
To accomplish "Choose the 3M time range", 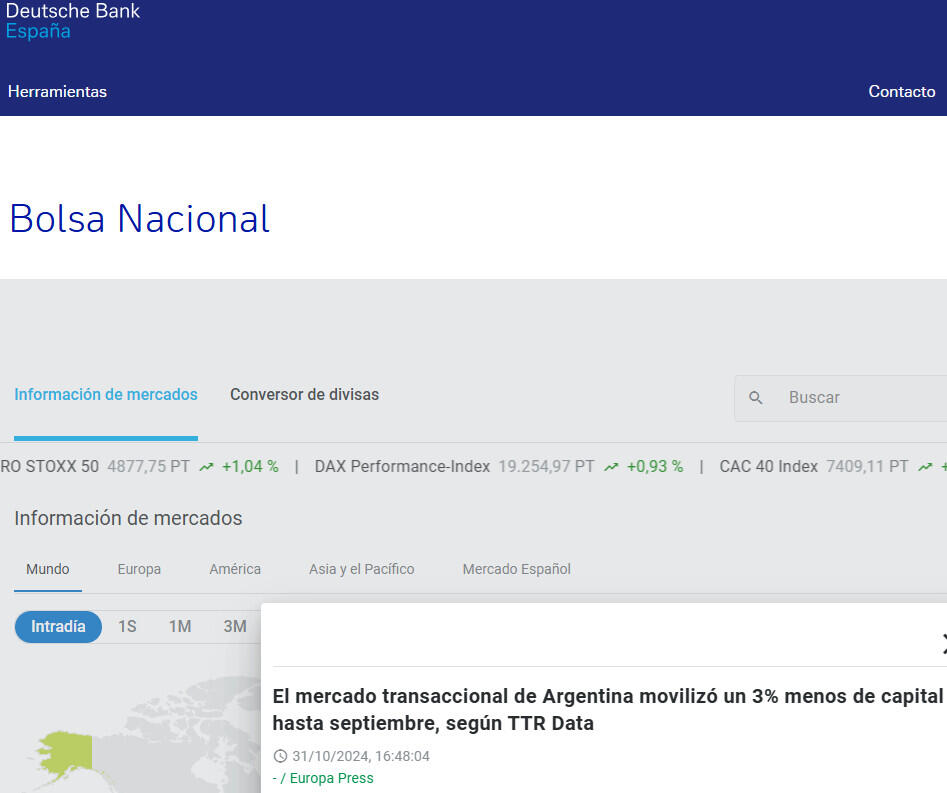I will [235, 627].
